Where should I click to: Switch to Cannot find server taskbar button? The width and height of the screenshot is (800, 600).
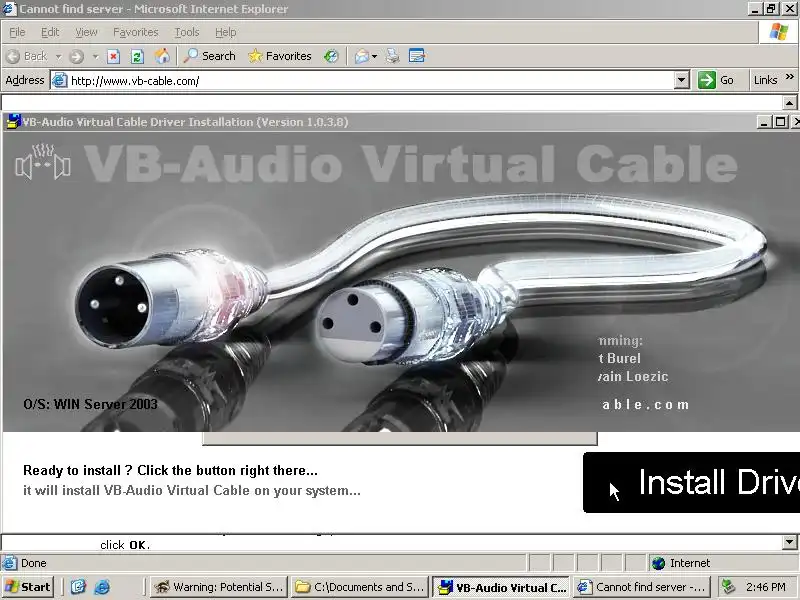(642, 587)
